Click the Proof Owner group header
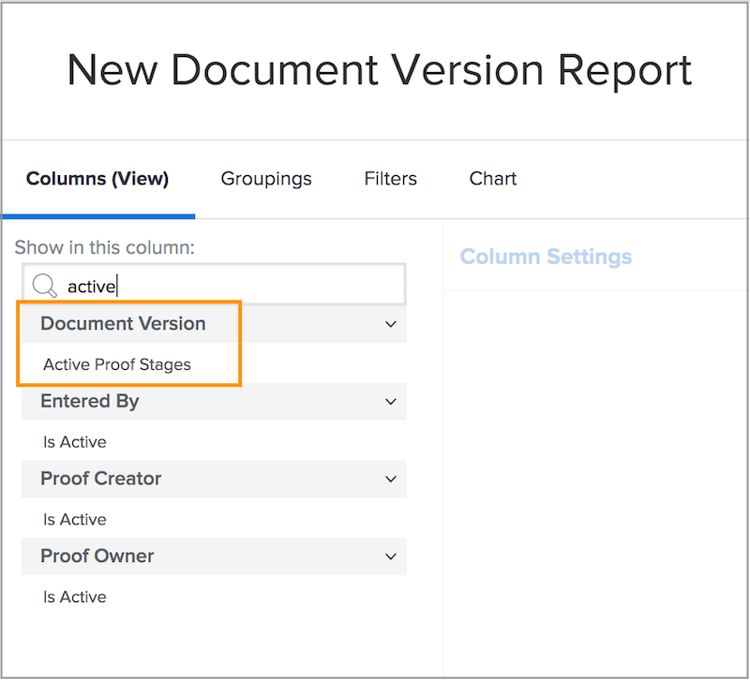750x680 pixels. pyautogui.click(x=97, y=557)
